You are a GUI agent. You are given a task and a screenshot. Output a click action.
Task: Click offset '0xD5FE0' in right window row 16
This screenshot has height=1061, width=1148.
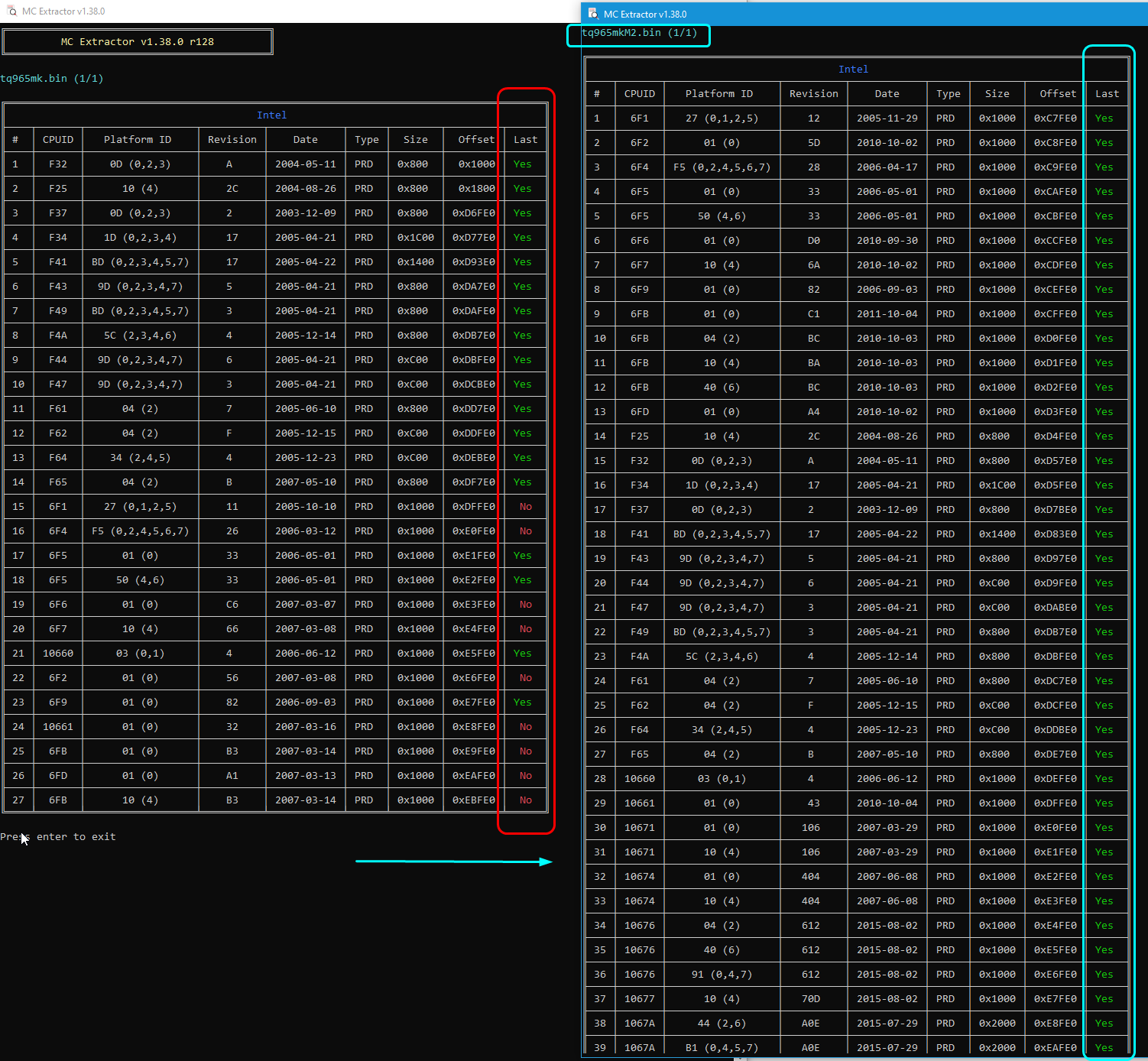point(1056,485)
